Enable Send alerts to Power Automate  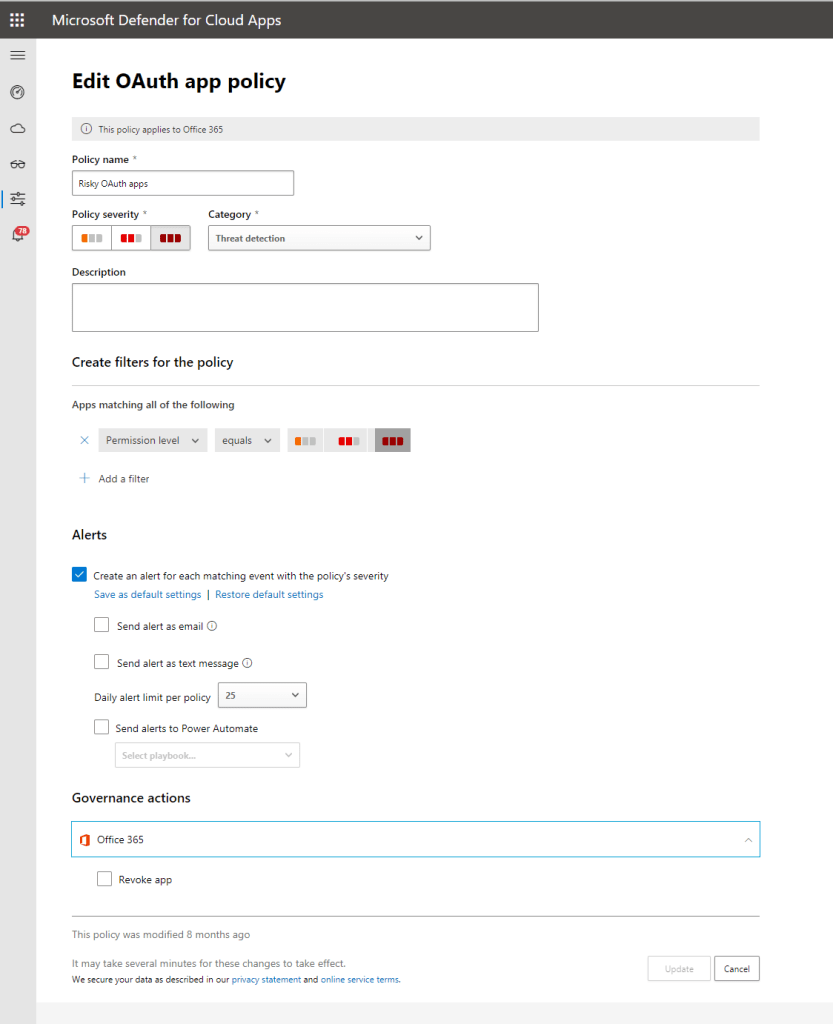(x=101, y=728)
